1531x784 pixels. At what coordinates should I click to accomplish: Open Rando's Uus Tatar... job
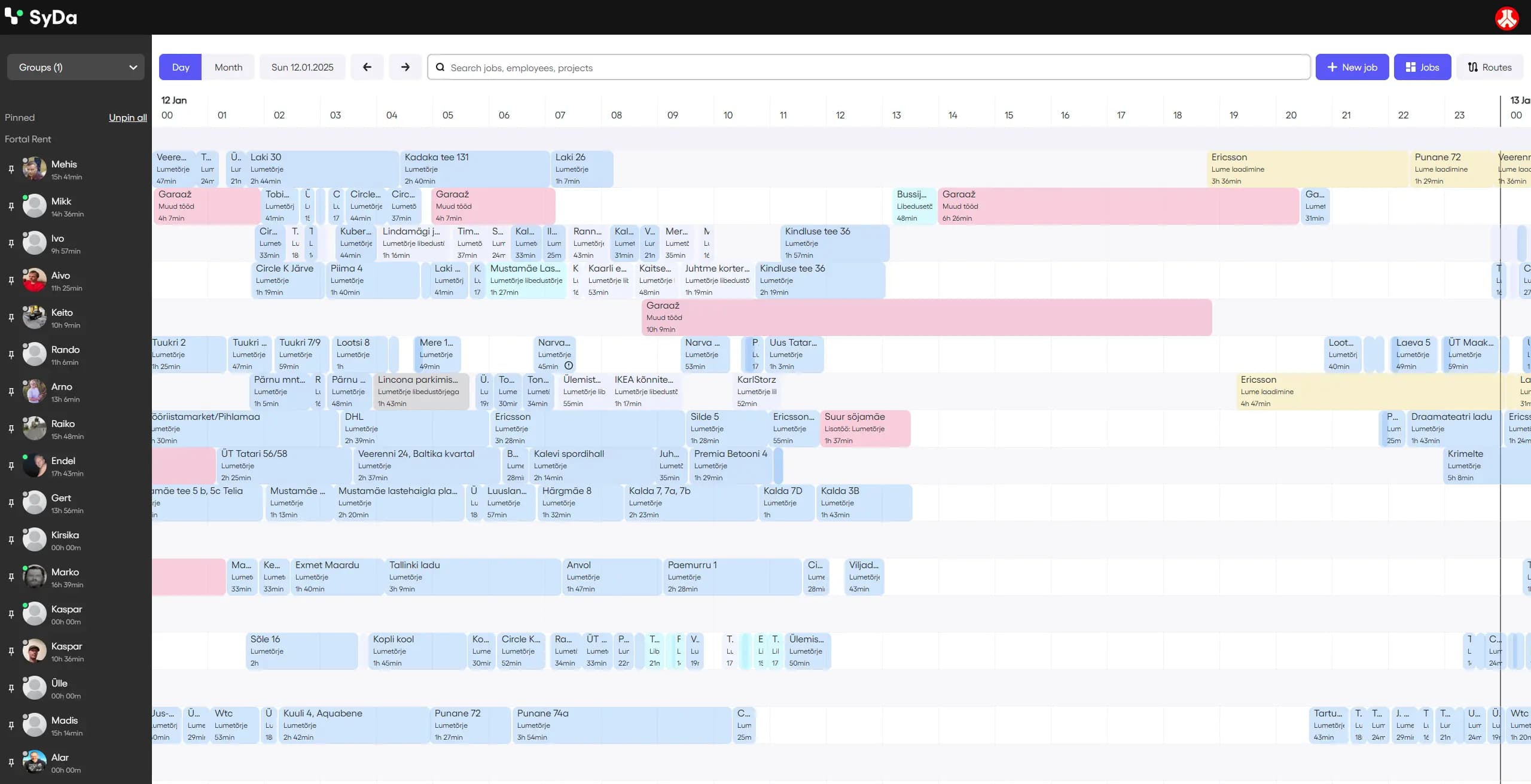click(795, 355)
